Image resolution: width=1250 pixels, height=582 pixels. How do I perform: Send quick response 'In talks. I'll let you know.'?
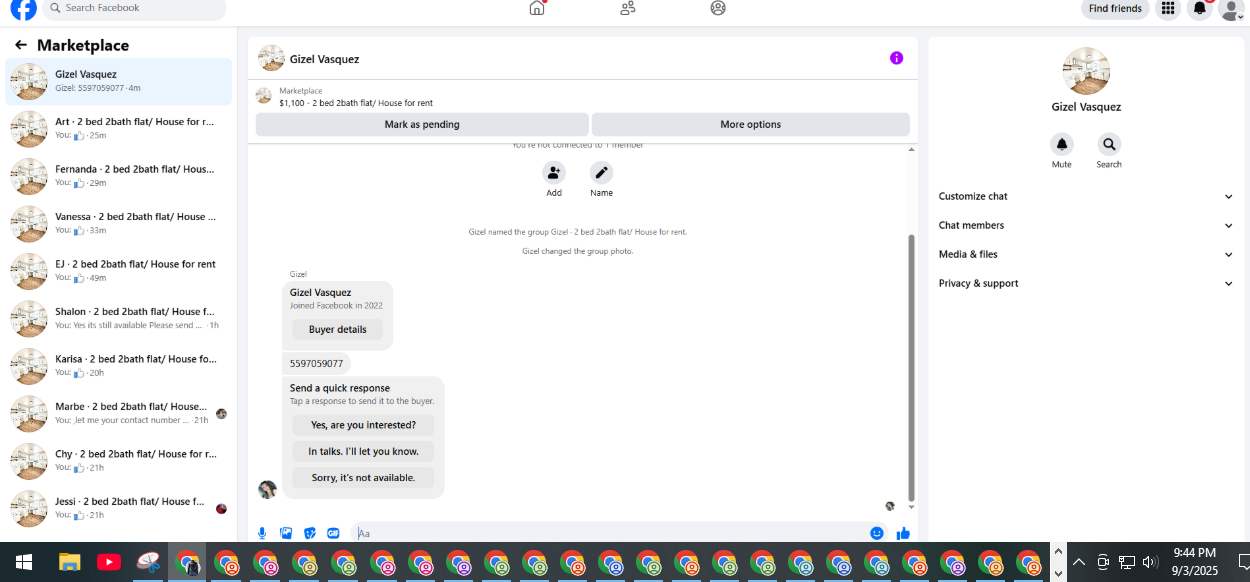[363, 451]
